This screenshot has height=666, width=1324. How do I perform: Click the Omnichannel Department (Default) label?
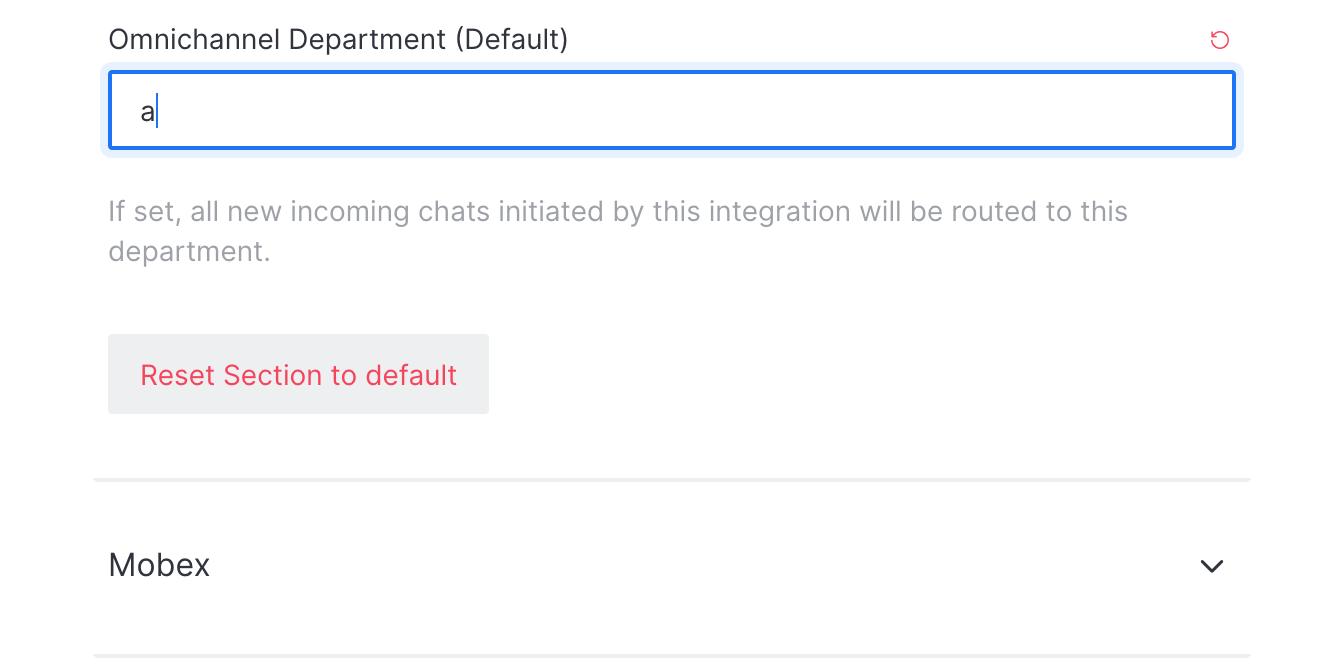[338, 40]
